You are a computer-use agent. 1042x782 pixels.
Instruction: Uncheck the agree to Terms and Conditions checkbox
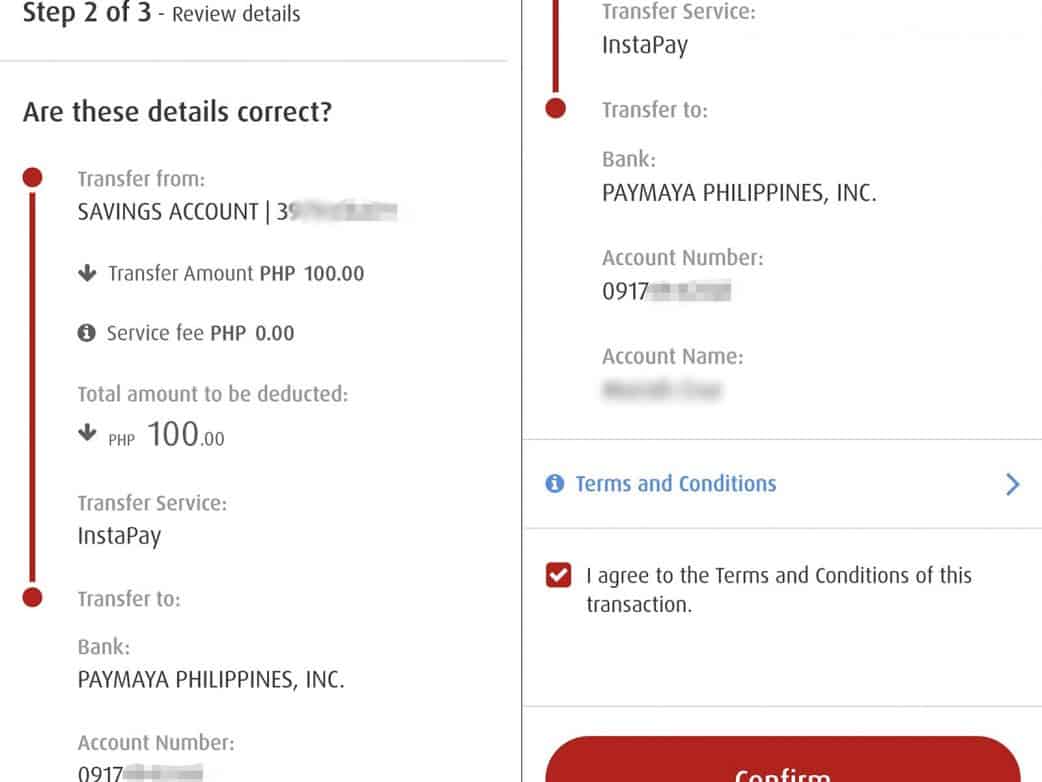click(559, 576)
